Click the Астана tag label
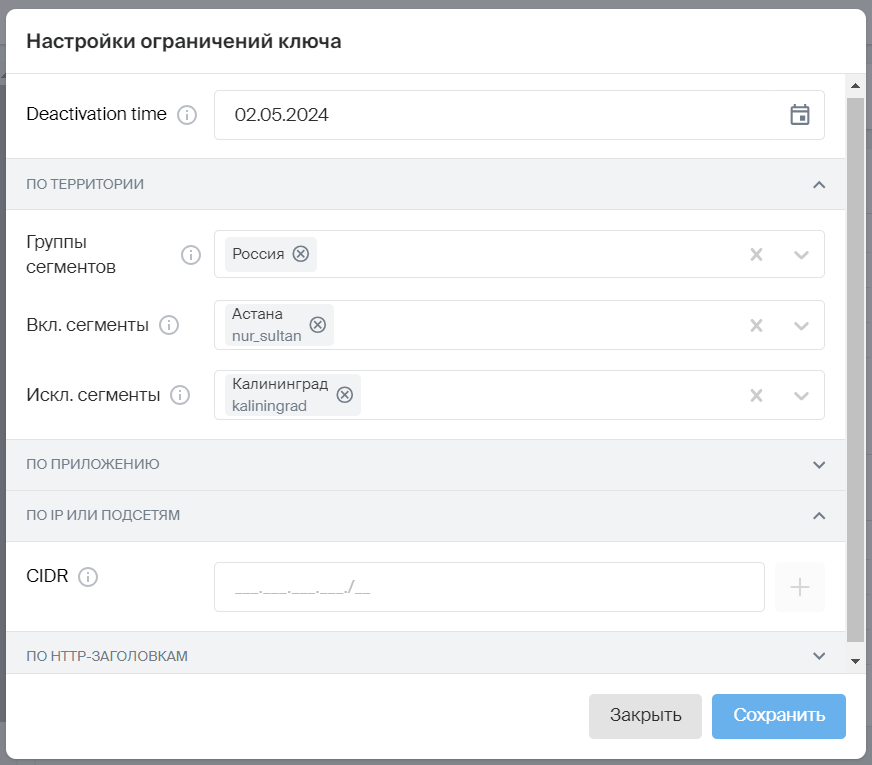The image size is (872, 765). tap(257, 314)
